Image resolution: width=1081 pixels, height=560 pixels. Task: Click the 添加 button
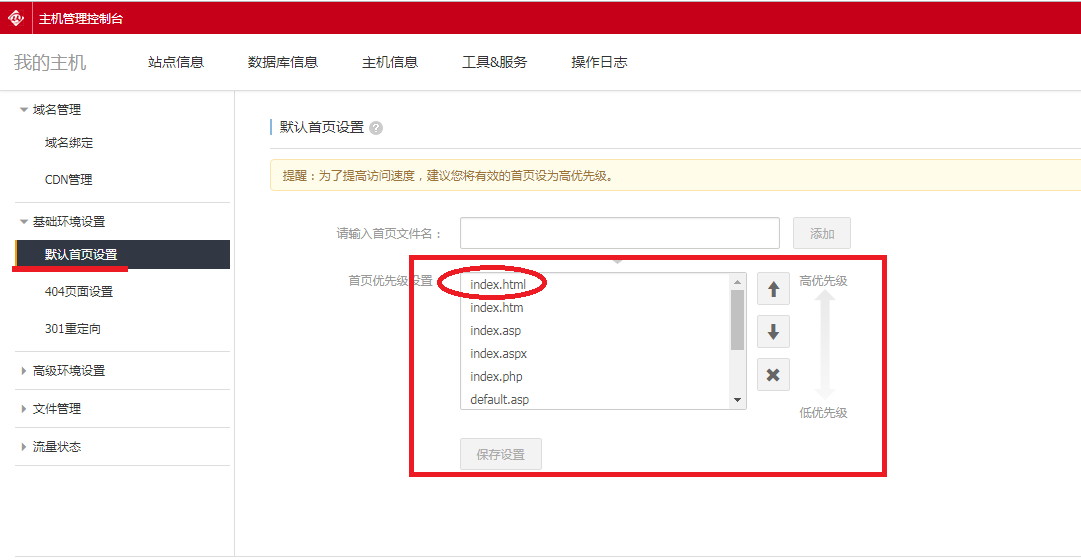pyautogui.click(x=822, y=233)
